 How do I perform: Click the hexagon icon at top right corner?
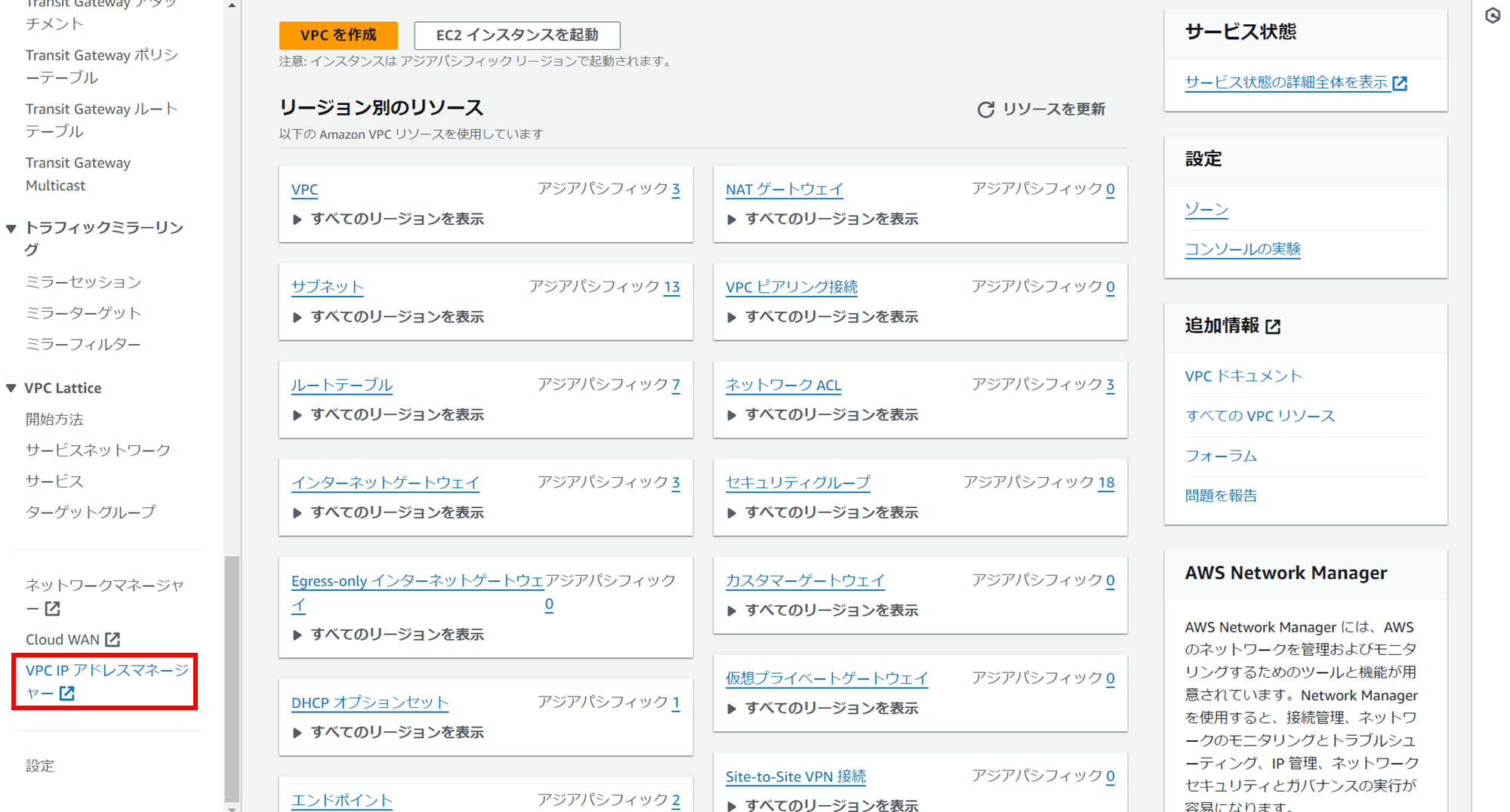[x=1493, y=15]
